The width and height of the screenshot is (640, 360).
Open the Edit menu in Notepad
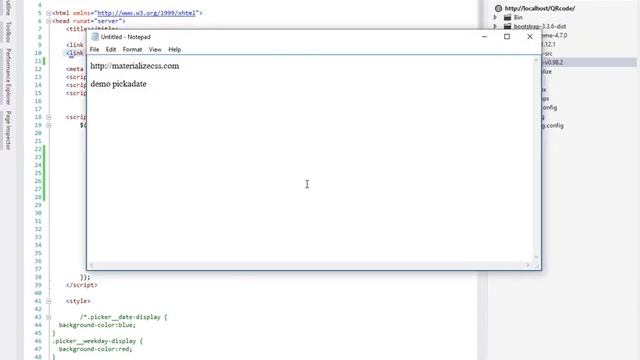pos(111,49)
